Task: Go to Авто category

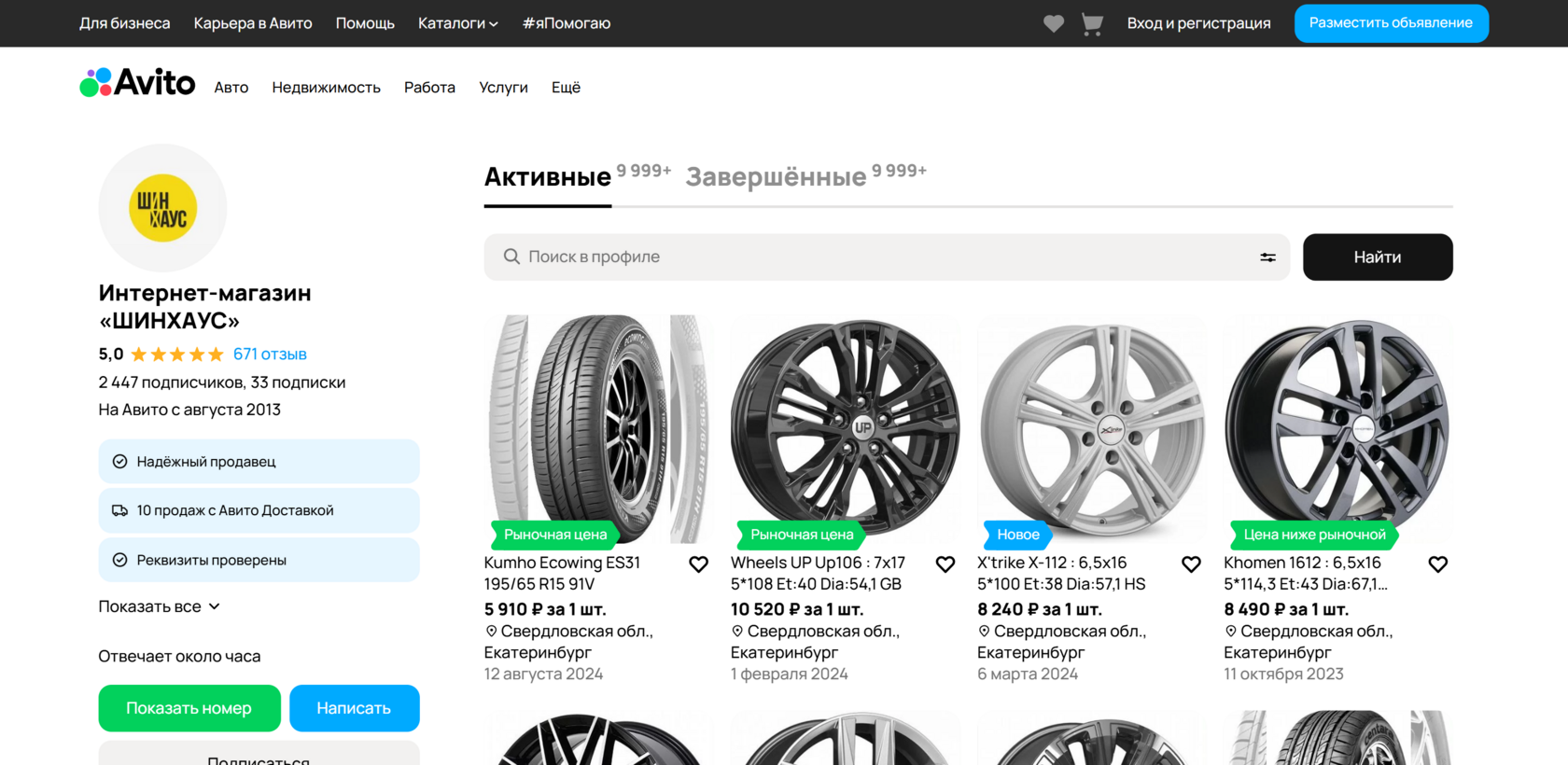Action: tap(231, 88)
